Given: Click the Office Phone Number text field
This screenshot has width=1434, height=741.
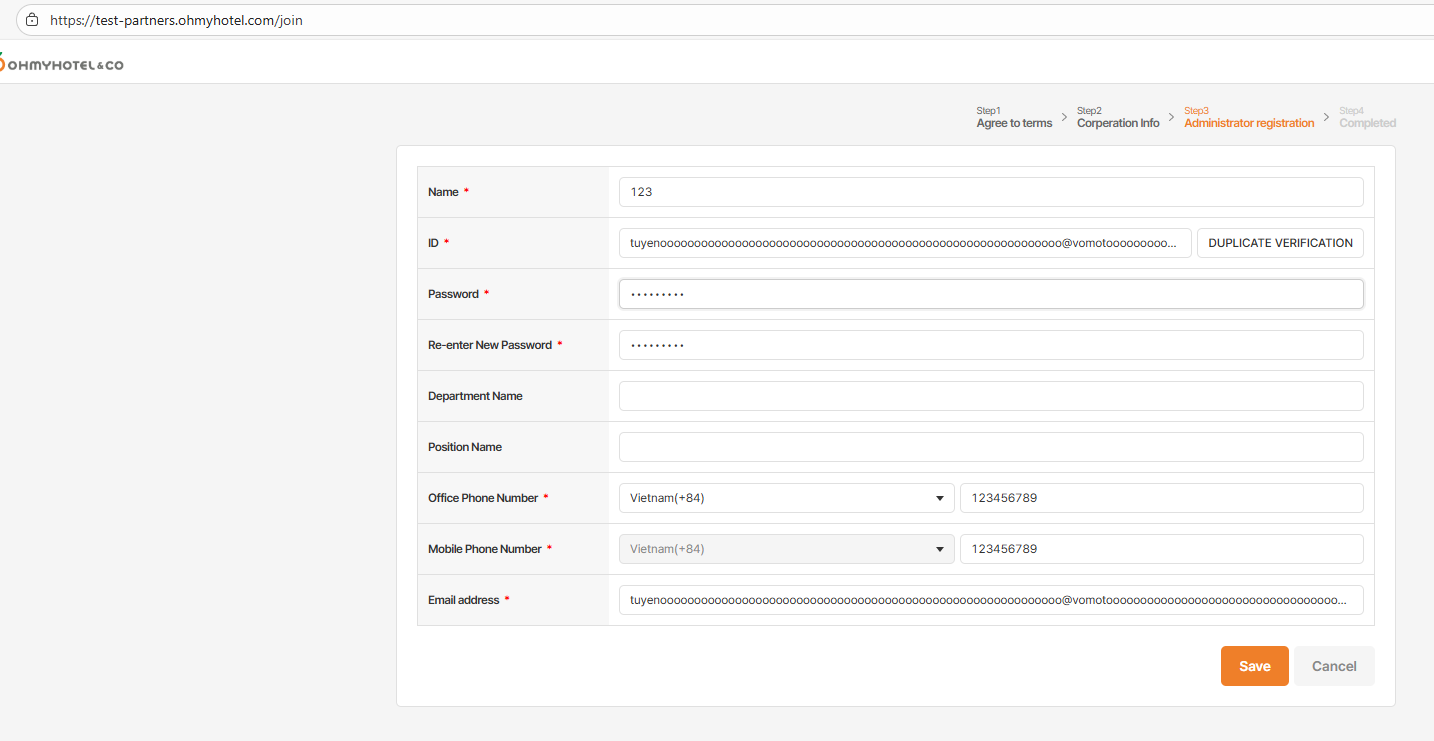Looking at the screenshot, I should (x=1160, y=498).
